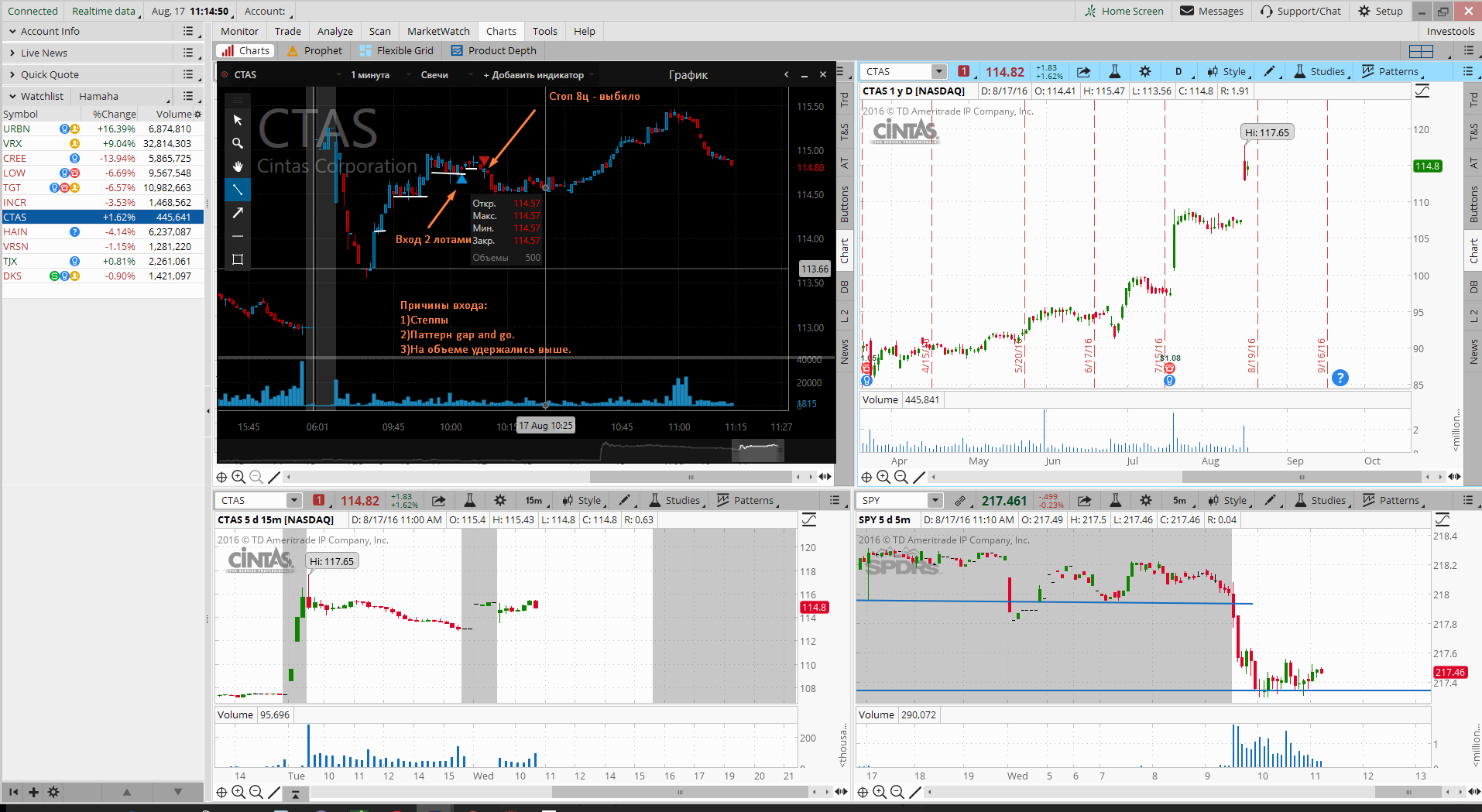Click blue question mark on CTAS daily chart
Screen dimensions: 1482x812
[1340, 378]
